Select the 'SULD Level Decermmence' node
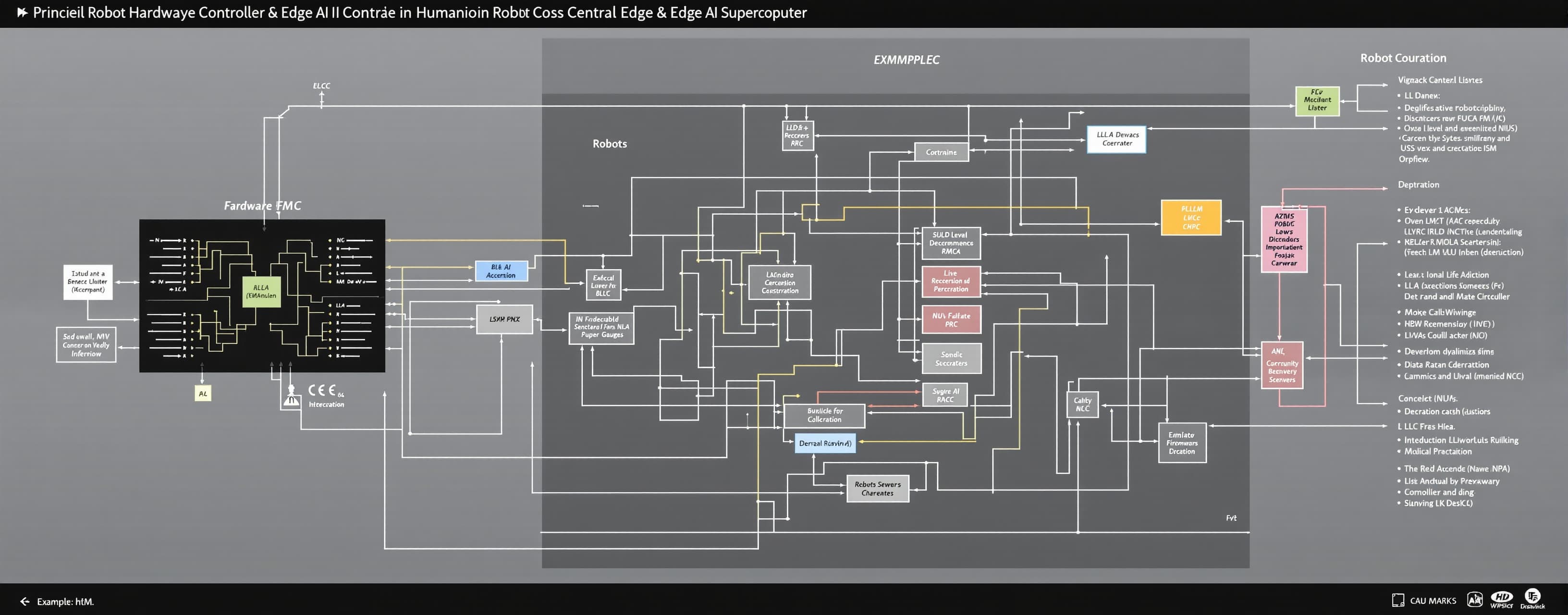The height and width of the screenshot is (615, 1568). 951,243
